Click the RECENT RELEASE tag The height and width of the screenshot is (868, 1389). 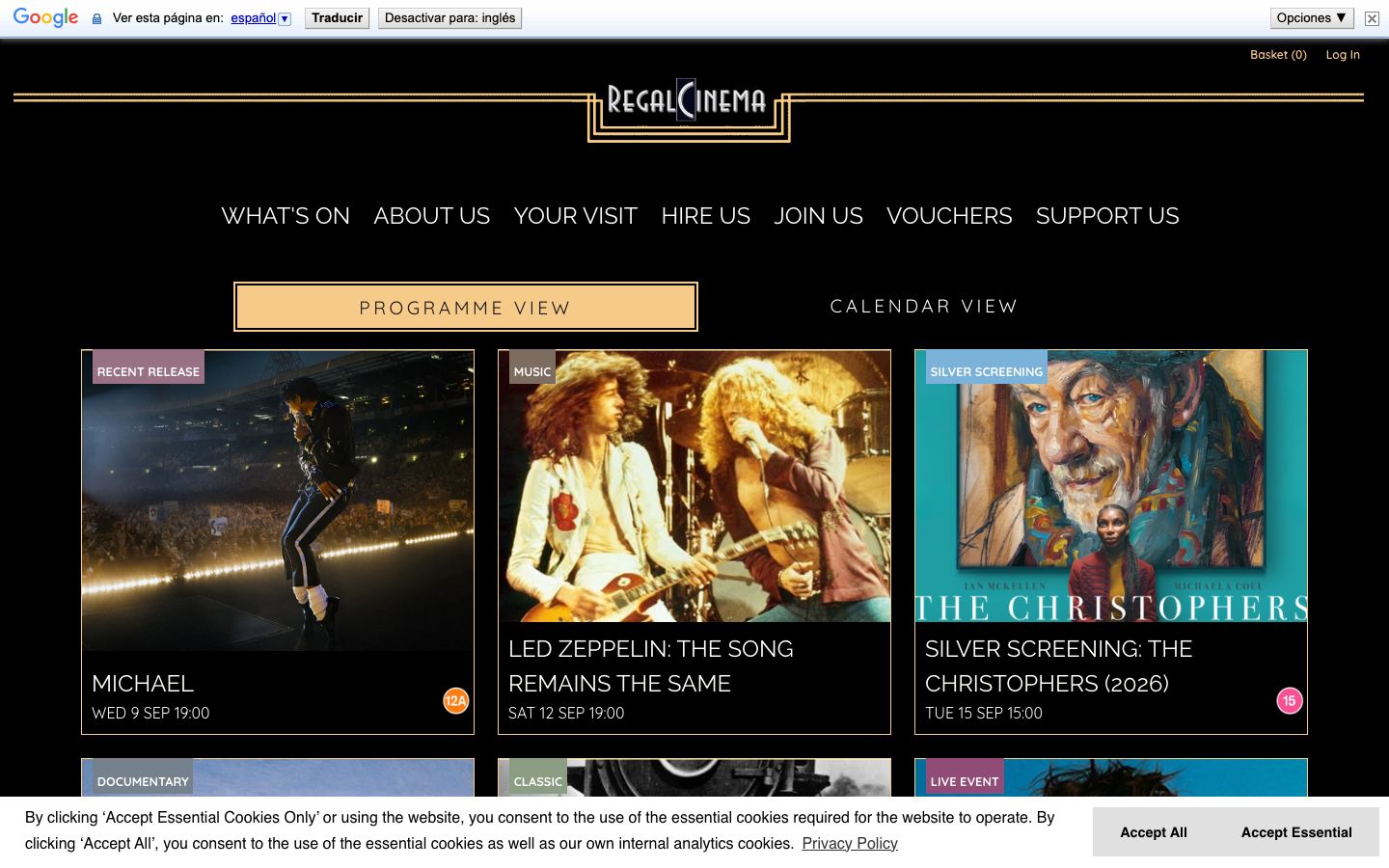coord(149,368)
